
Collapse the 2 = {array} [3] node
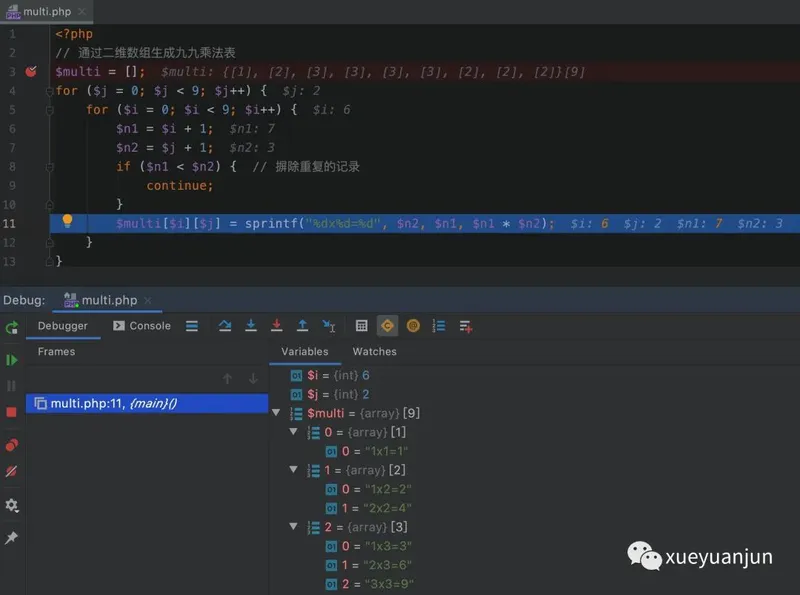293,526
